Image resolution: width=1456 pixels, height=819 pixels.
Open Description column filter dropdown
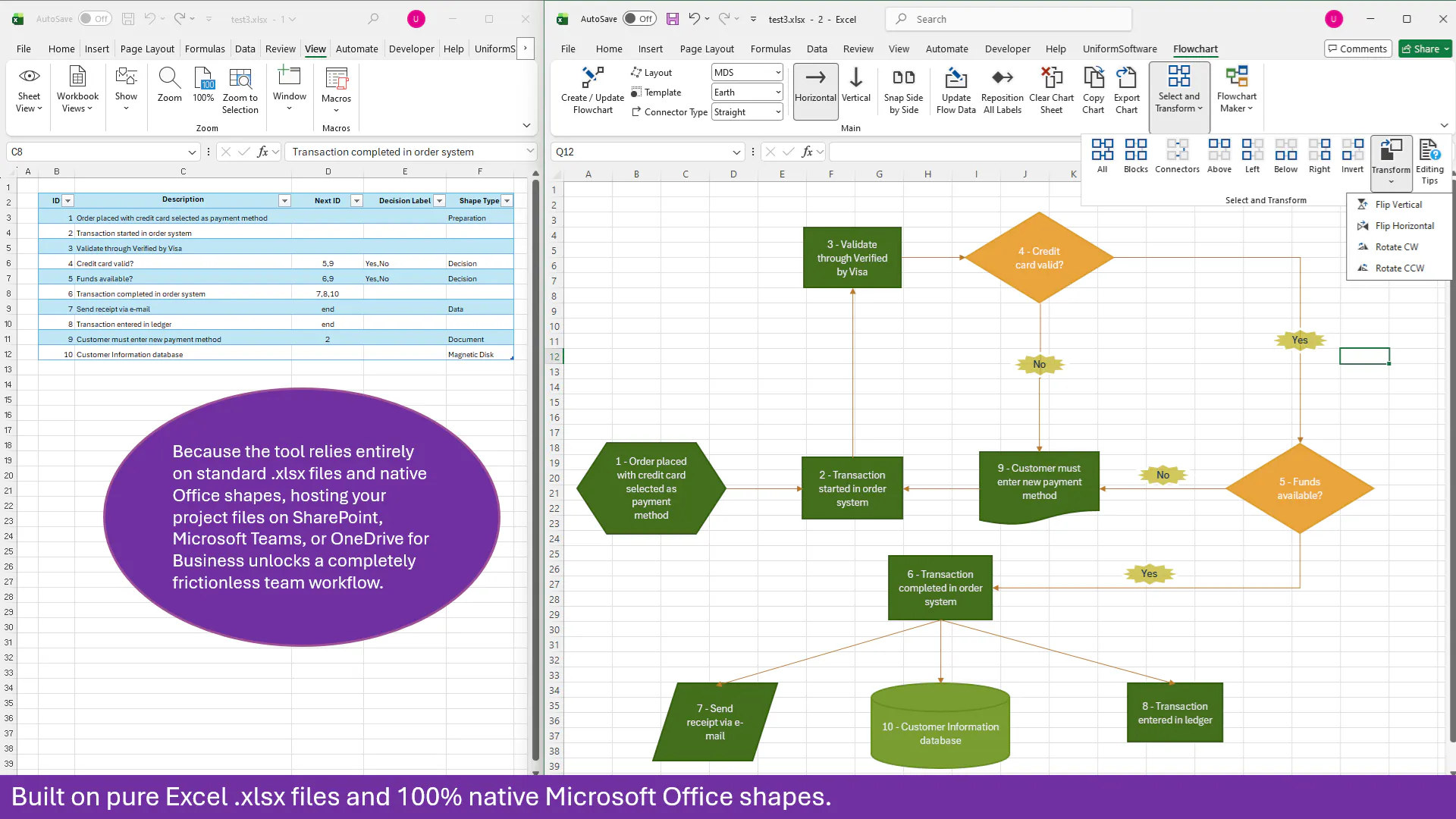click(284, 201)
